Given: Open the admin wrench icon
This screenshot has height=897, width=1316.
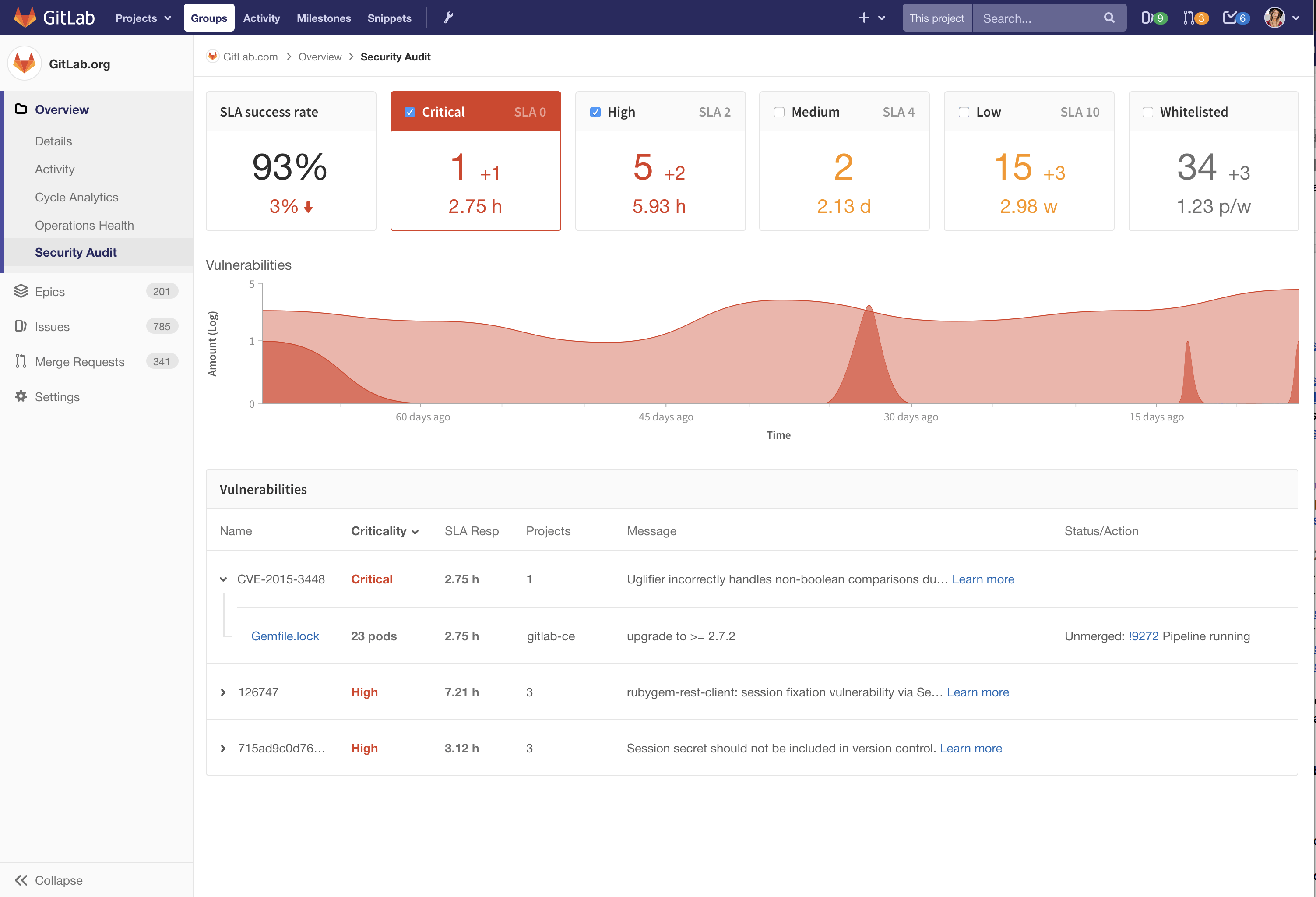Looking at the screenshot, I should point(448,18).
